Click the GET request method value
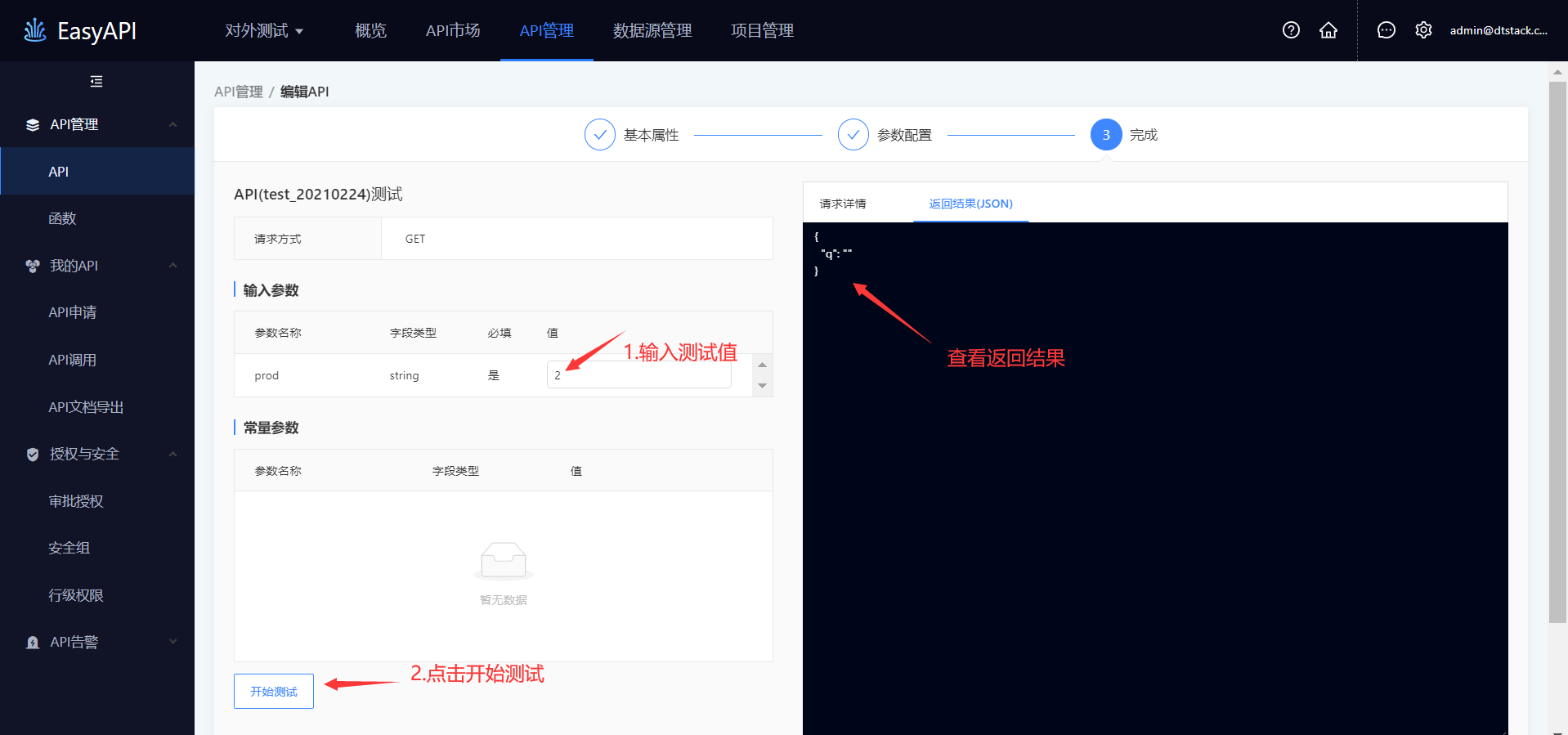 pyautogui.click(x=415, y=239)
